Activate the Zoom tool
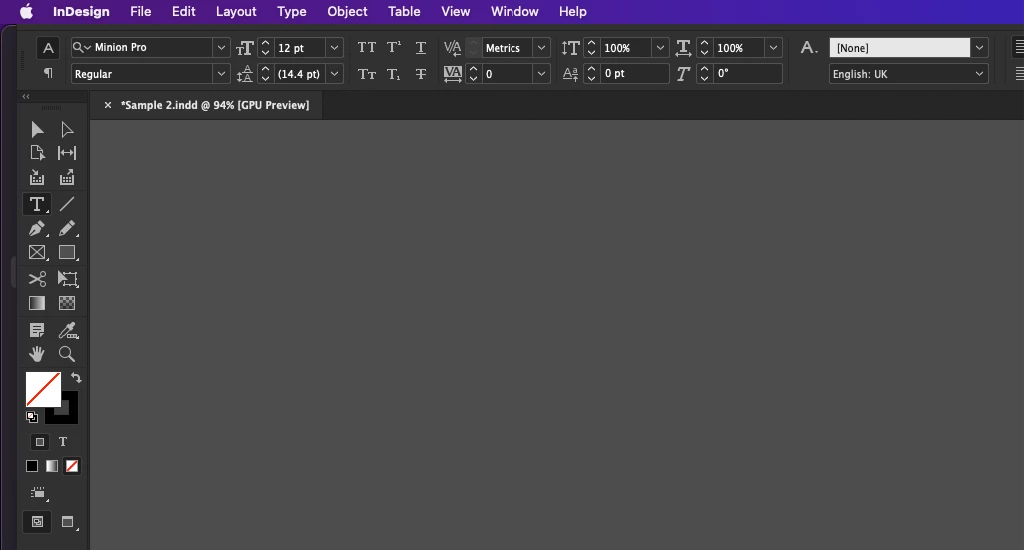The width and height of the screenshot is (1024, 550). [67, 354]
